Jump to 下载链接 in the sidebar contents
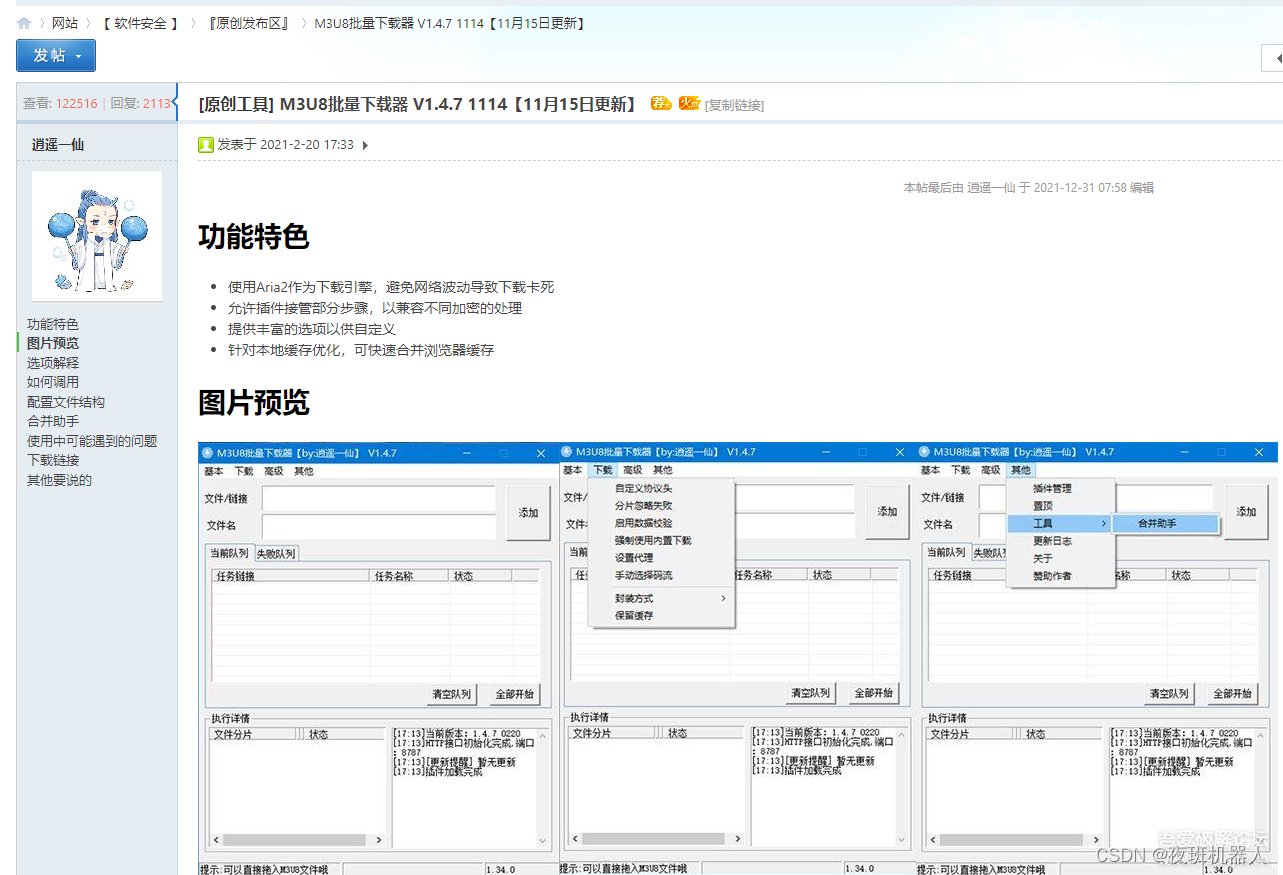This screenshot has width=1283, height=875. (x=53, y=460)
